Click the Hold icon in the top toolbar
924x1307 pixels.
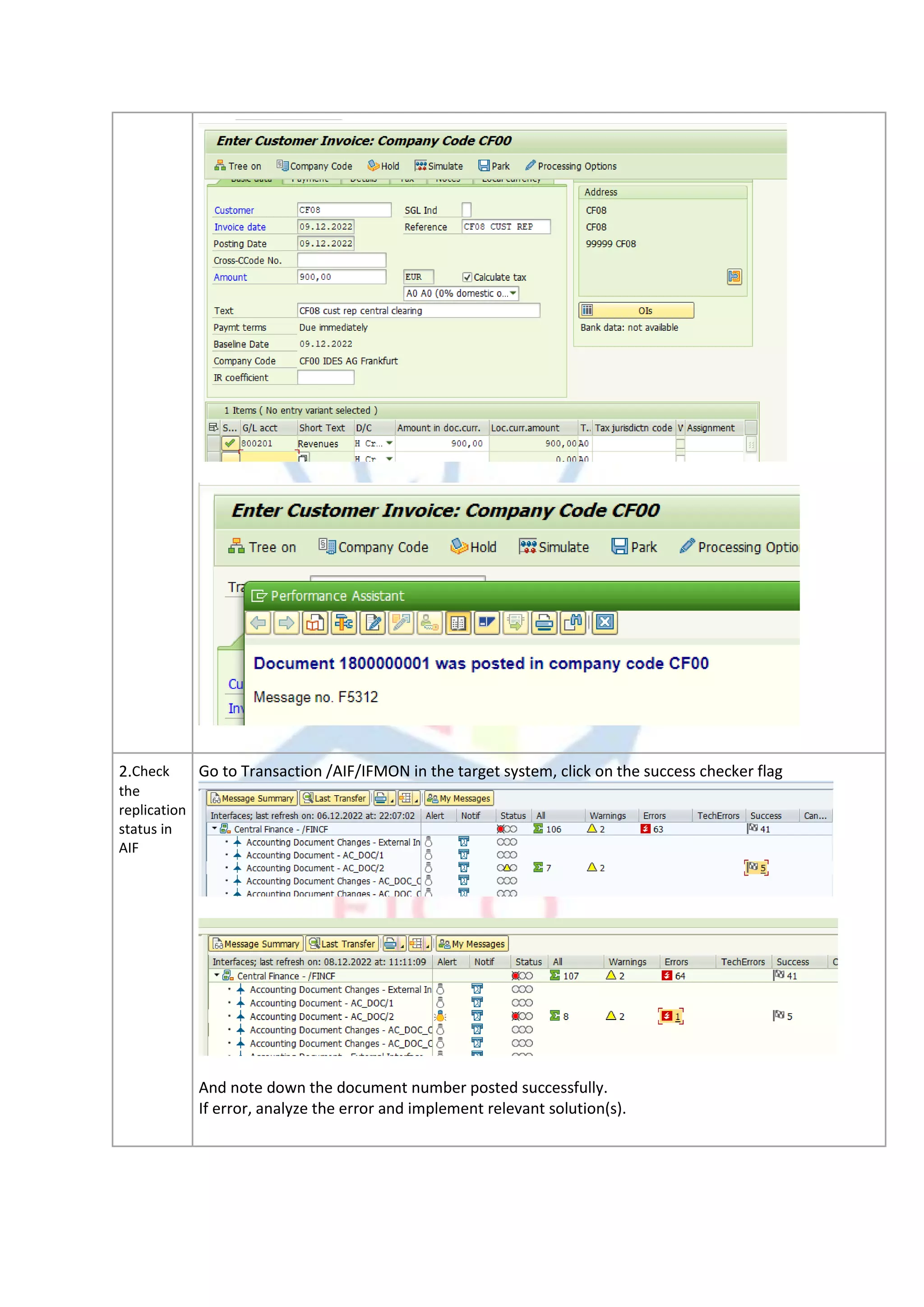[x=373, y=166]
